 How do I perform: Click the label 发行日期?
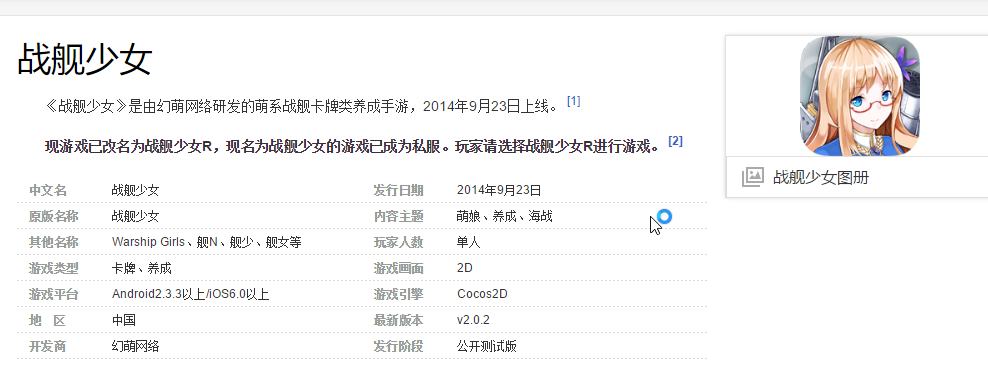click(x=398, y=190)
